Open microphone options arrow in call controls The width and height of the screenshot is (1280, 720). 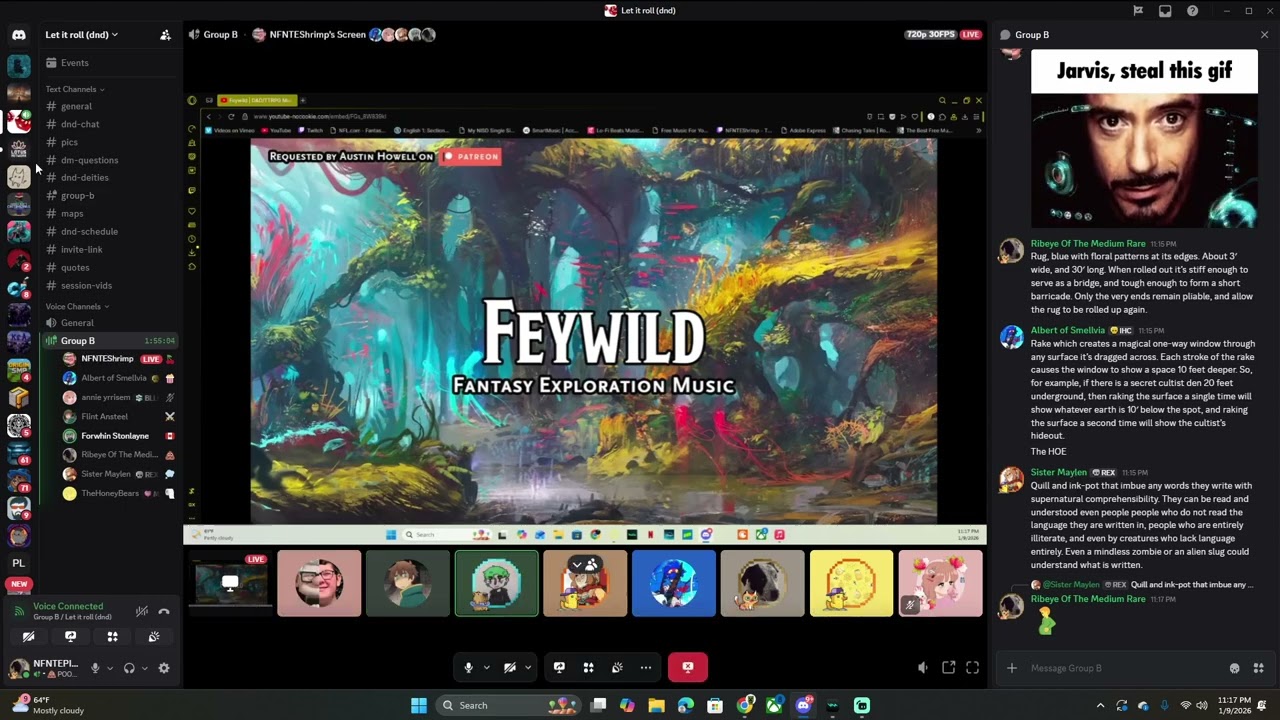pos(487,668)
